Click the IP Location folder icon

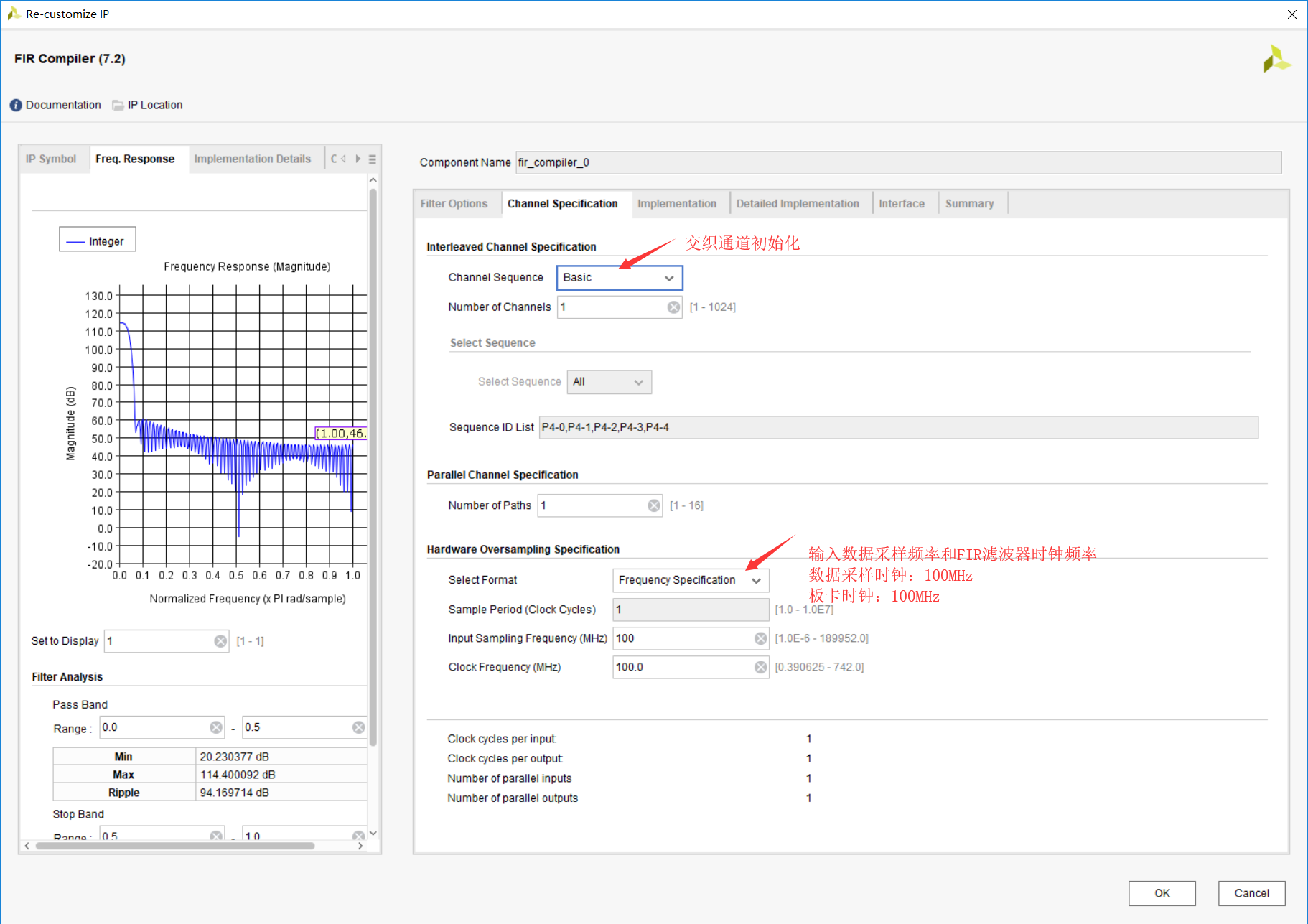click(118, 105)
